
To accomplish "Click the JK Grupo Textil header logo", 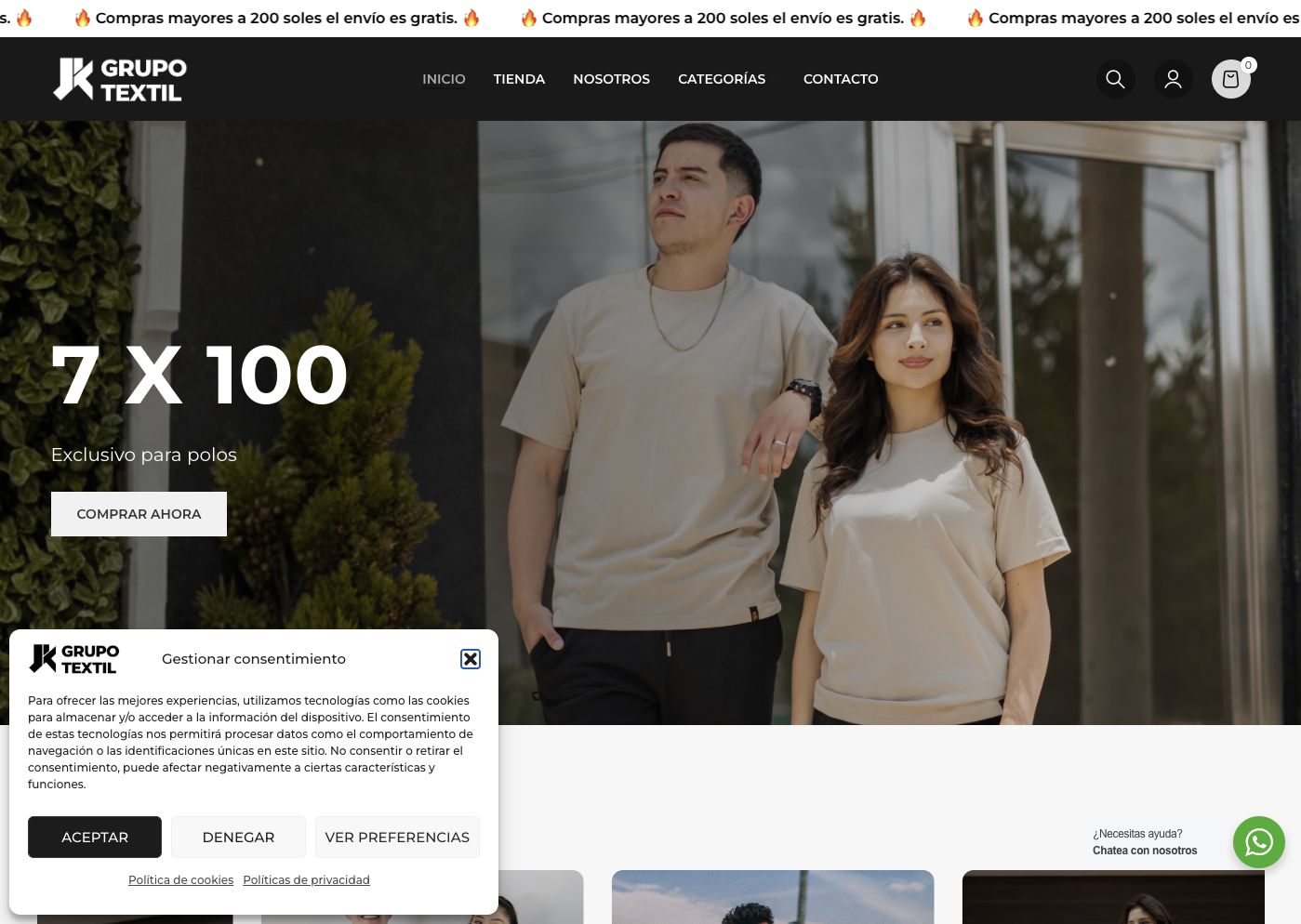I will 120,79.
